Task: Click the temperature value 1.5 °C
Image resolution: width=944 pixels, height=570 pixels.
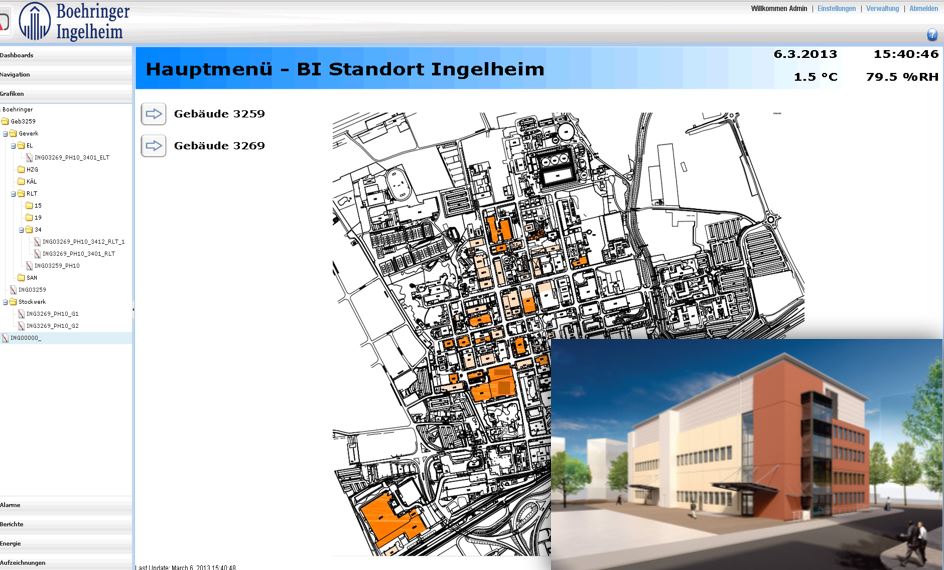Action: point(815,77)
